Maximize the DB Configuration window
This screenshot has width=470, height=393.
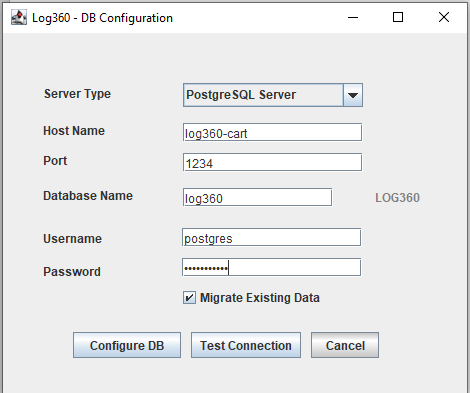click(x=398, y=17)
